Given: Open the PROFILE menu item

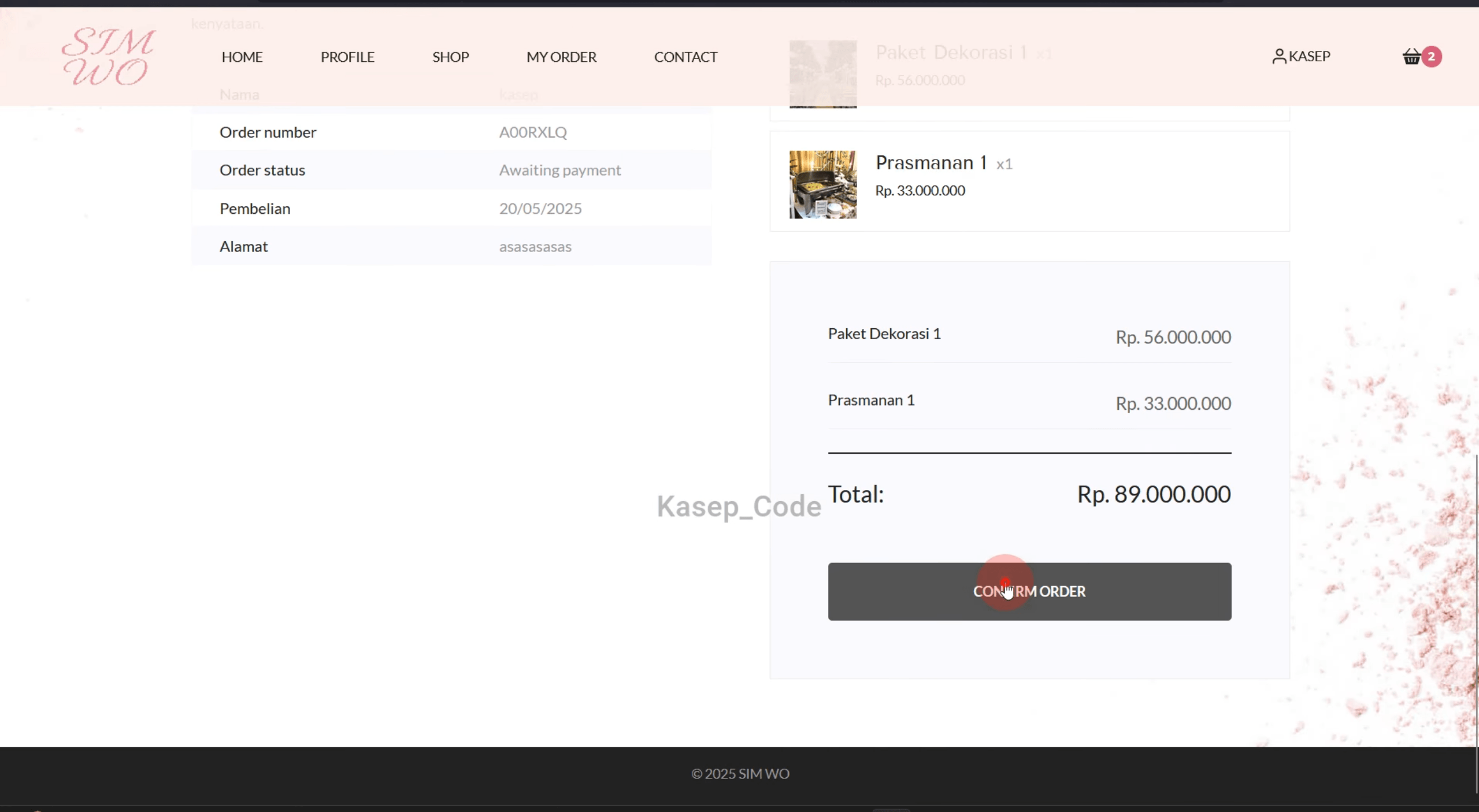Looking at the screenshot, I should 347,57.
